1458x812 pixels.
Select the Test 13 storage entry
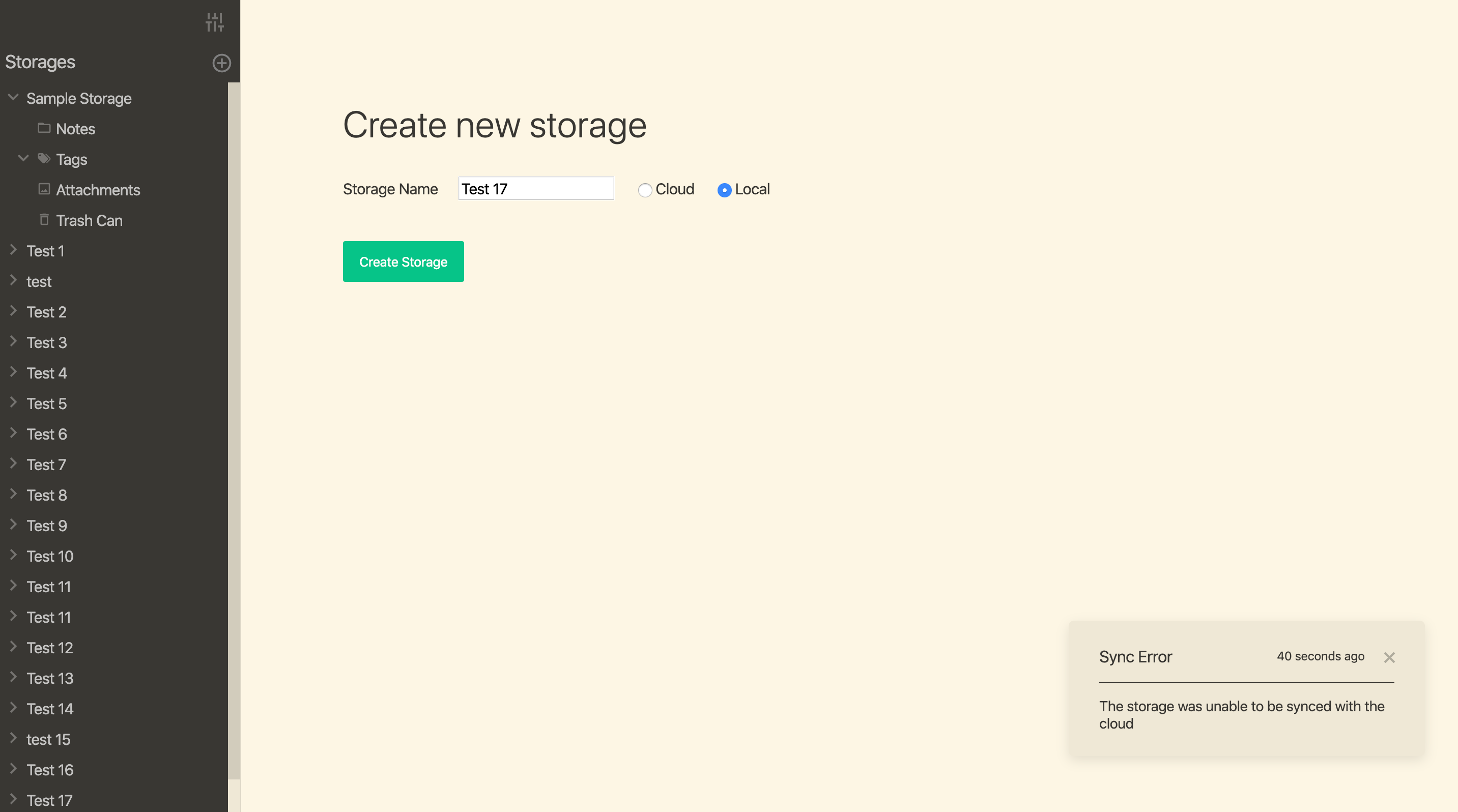click(50, 679)
